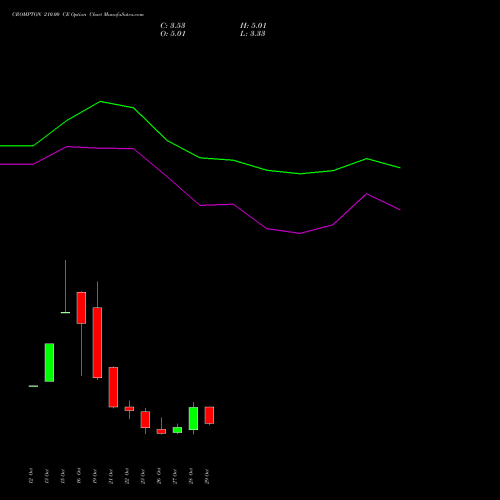Image resolution: width=500 pixels, height=500 pixels.
Task: Select the red candlestick for 29 Oct
Action: pyautogui.click(x=209, y=415)
